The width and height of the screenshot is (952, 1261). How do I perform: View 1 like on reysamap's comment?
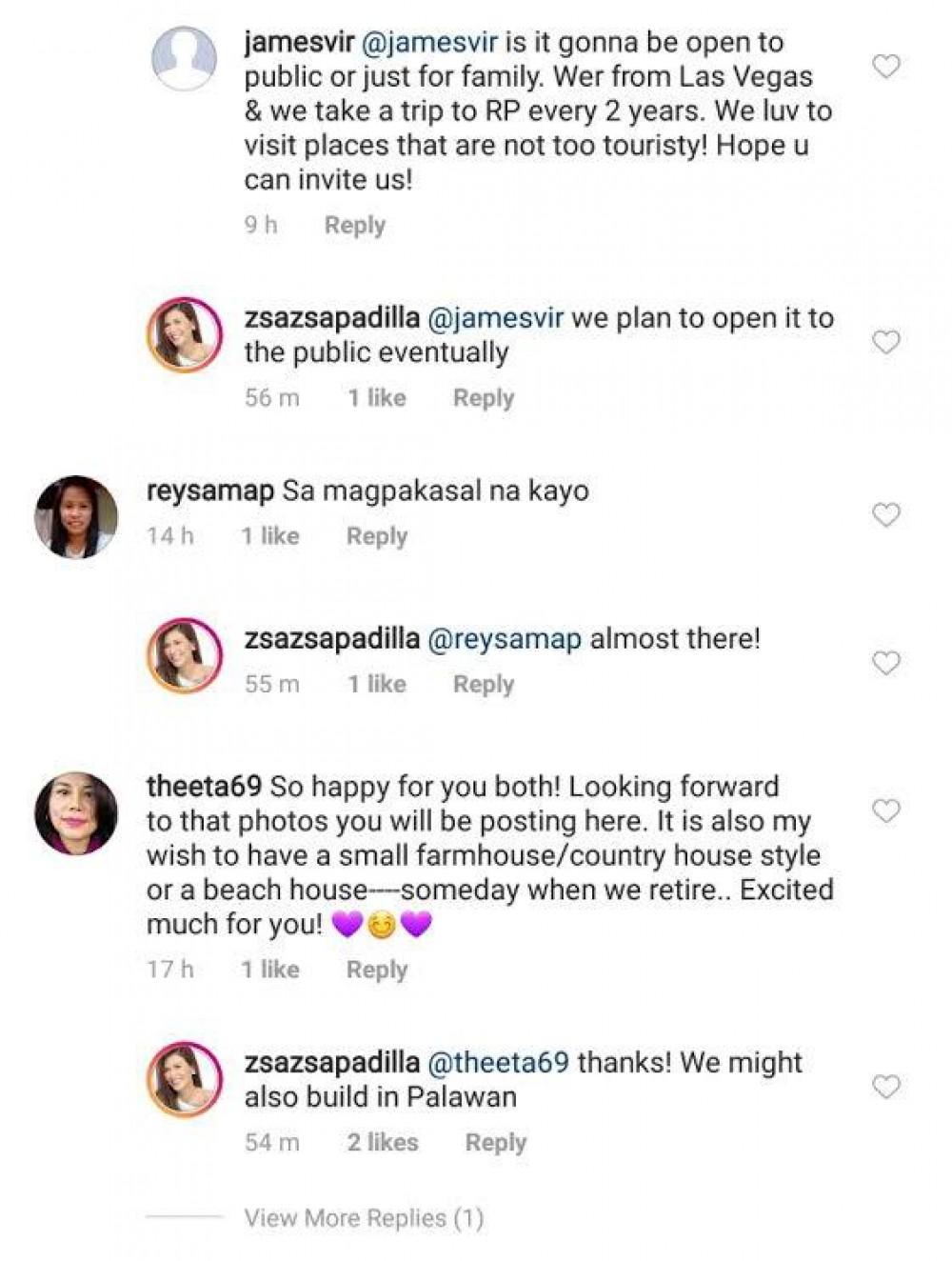click(x=269, y=536)
